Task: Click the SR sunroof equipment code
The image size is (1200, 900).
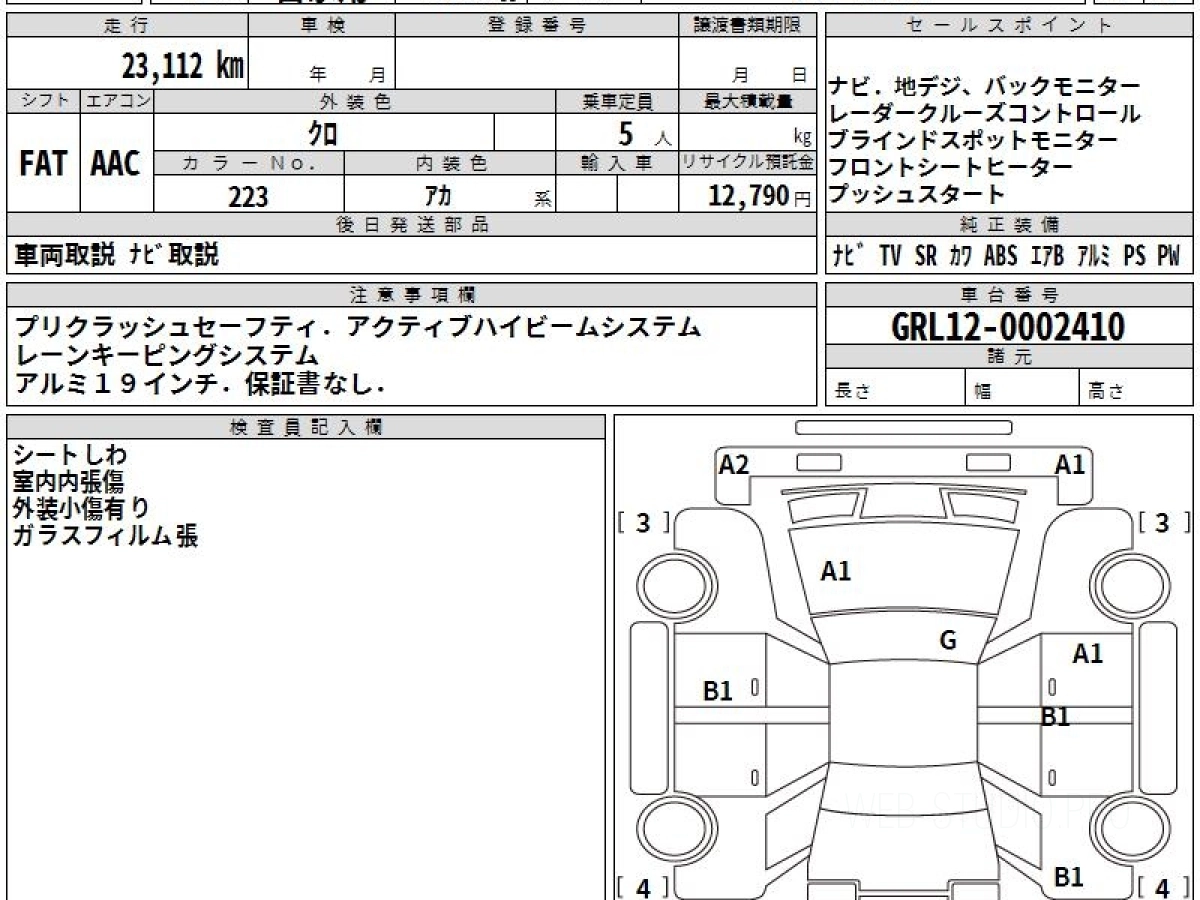Action: pos(926,255)
